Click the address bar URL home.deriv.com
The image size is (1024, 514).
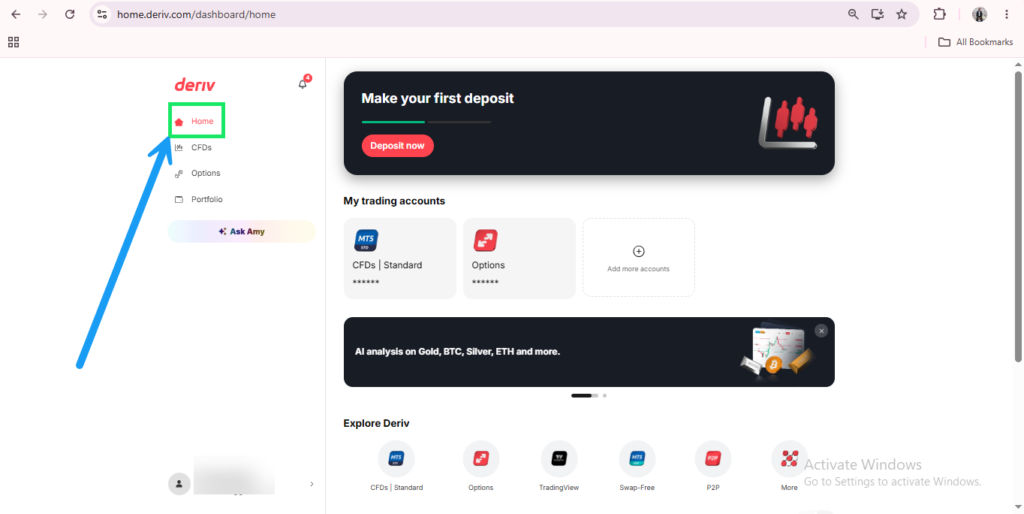tap(196, 14)
